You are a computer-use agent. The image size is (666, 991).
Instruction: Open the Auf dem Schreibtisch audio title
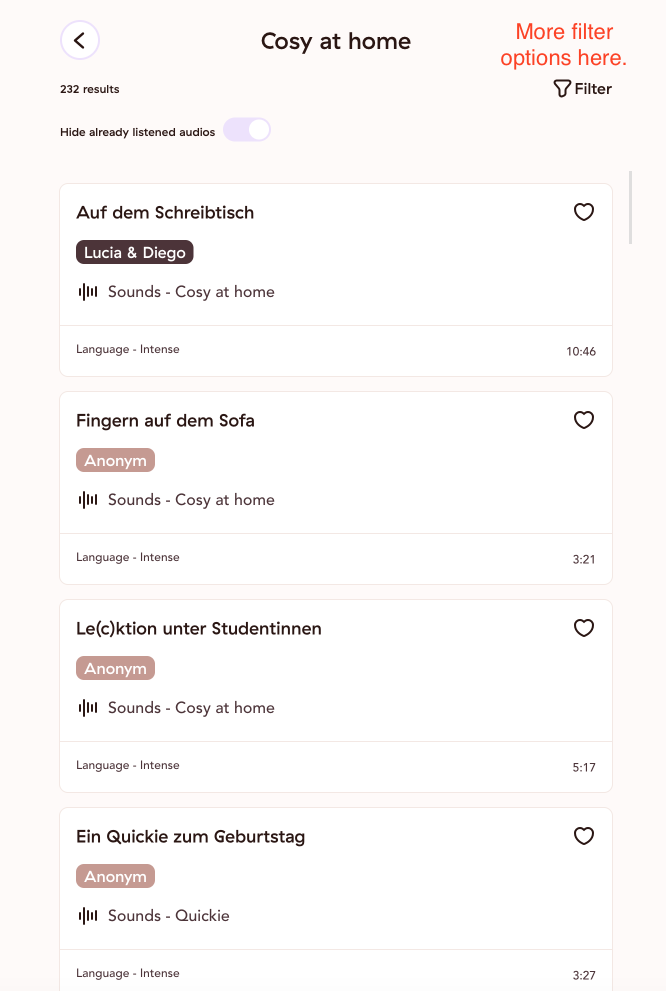click(x=165, y=212)
